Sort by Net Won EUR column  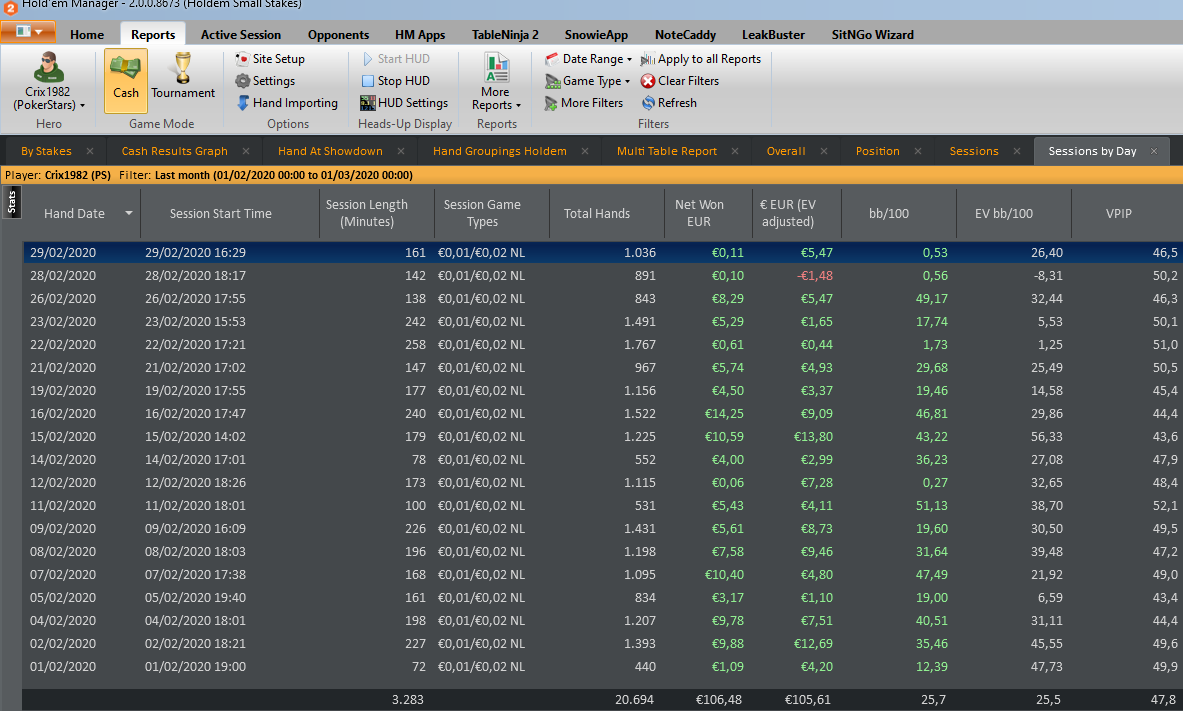pos(699,213)
